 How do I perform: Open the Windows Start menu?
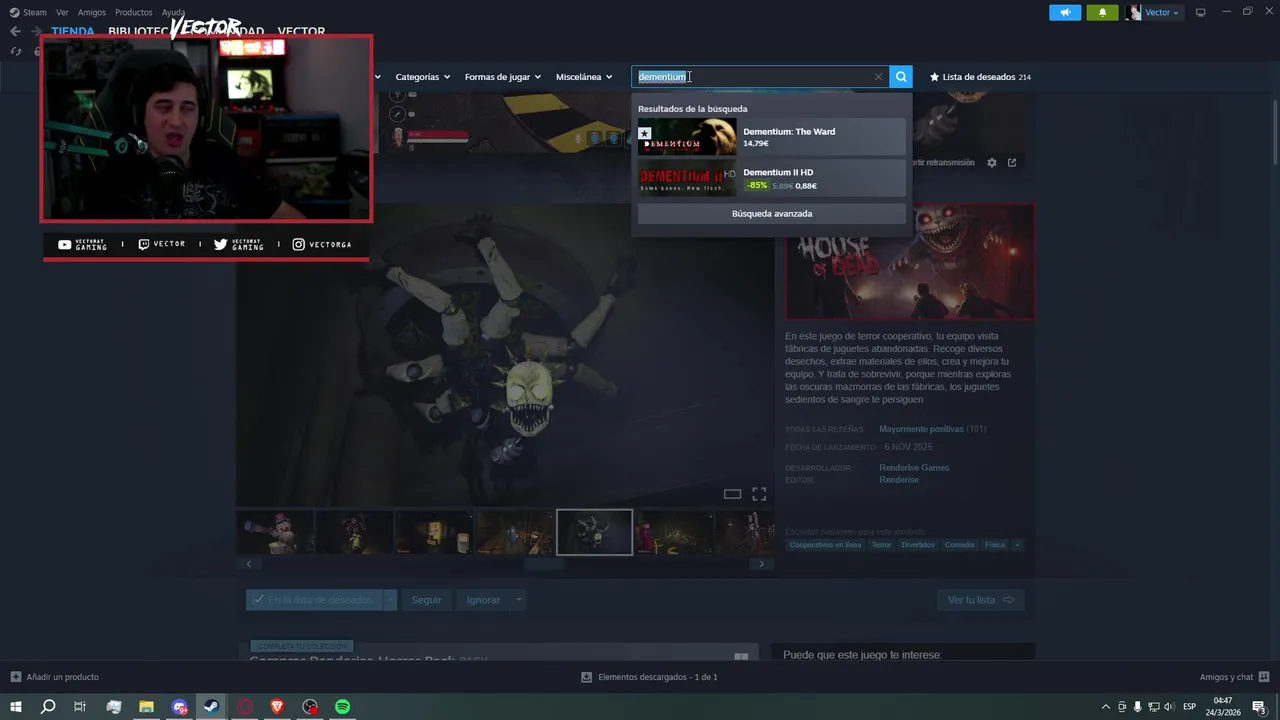point(15,707)
